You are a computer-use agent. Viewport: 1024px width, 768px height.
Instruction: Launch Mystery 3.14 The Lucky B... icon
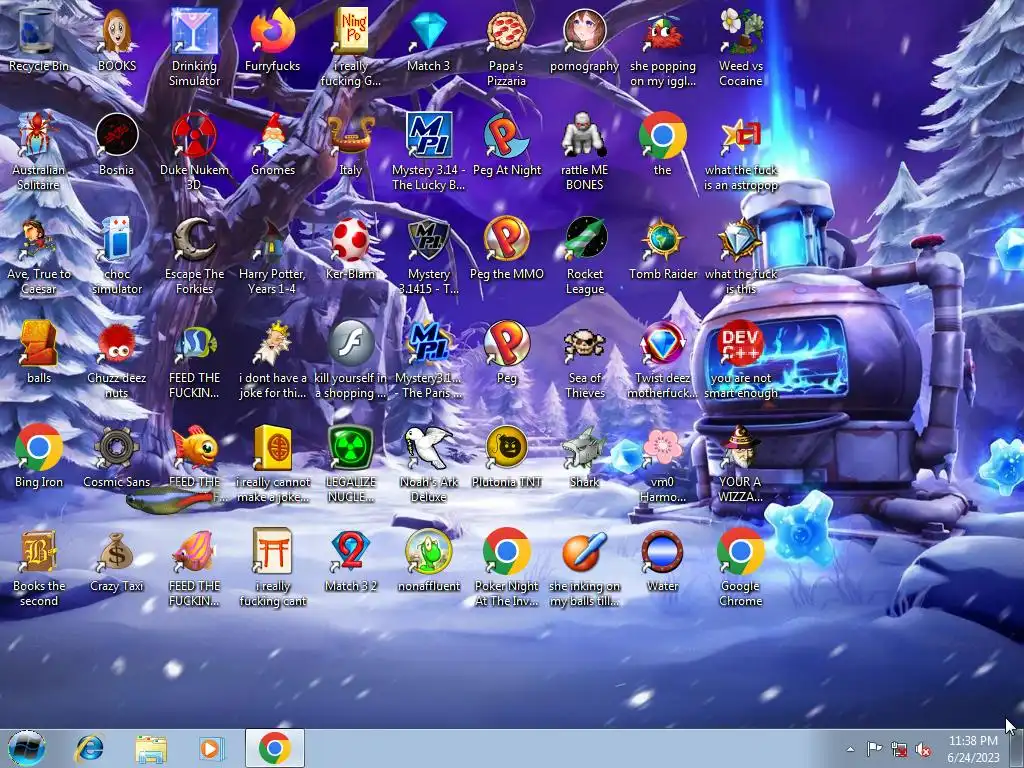(428, 151)
